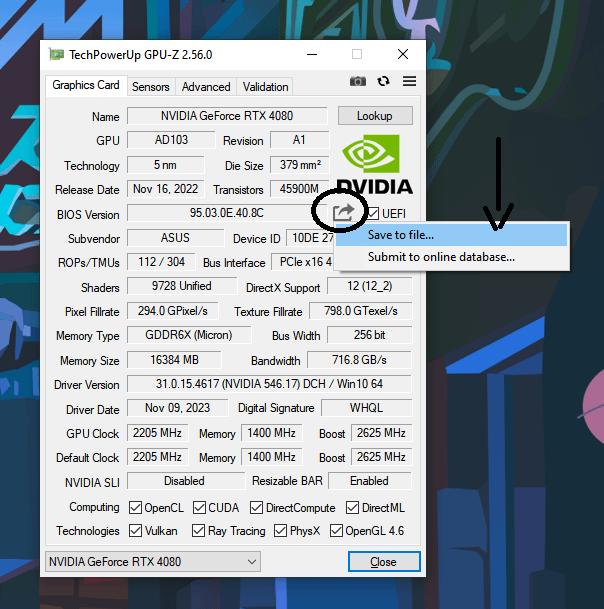Click the GPU field AD103

[x=171, y=140]
